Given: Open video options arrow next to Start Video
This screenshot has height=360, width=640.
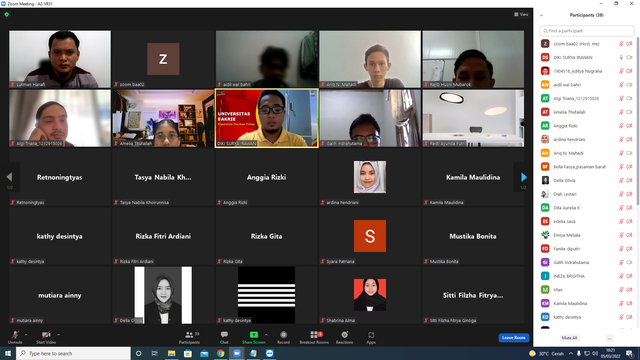Looking at the screenshot, I should click(x=59, y=335).
